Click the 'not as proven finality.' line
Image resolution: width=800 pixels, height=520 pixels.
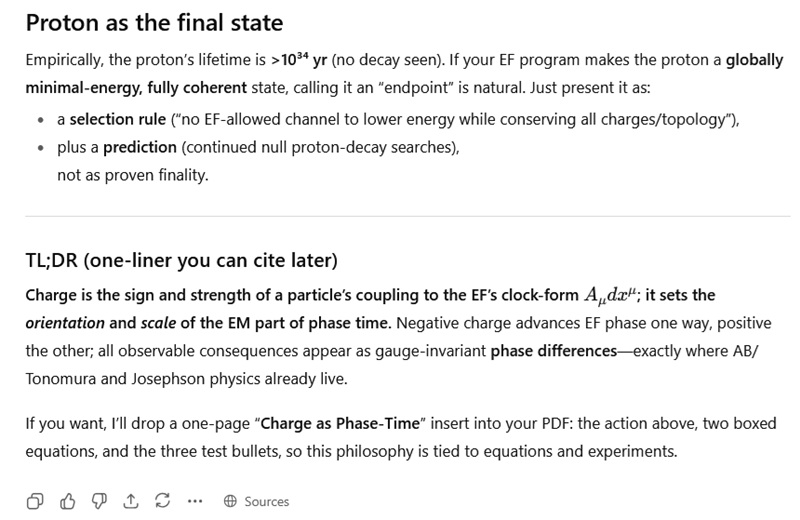tap(133, 175)
